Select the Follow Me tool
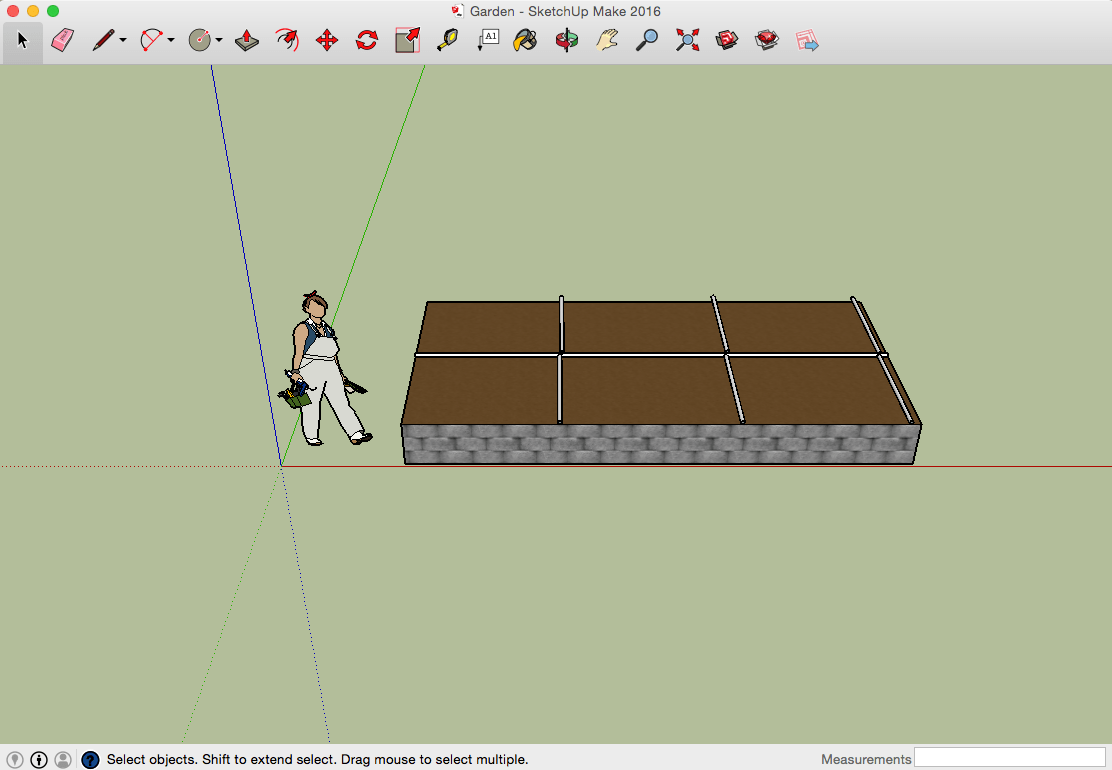This screenshot has height=770, width=1112. click(287, 40)
